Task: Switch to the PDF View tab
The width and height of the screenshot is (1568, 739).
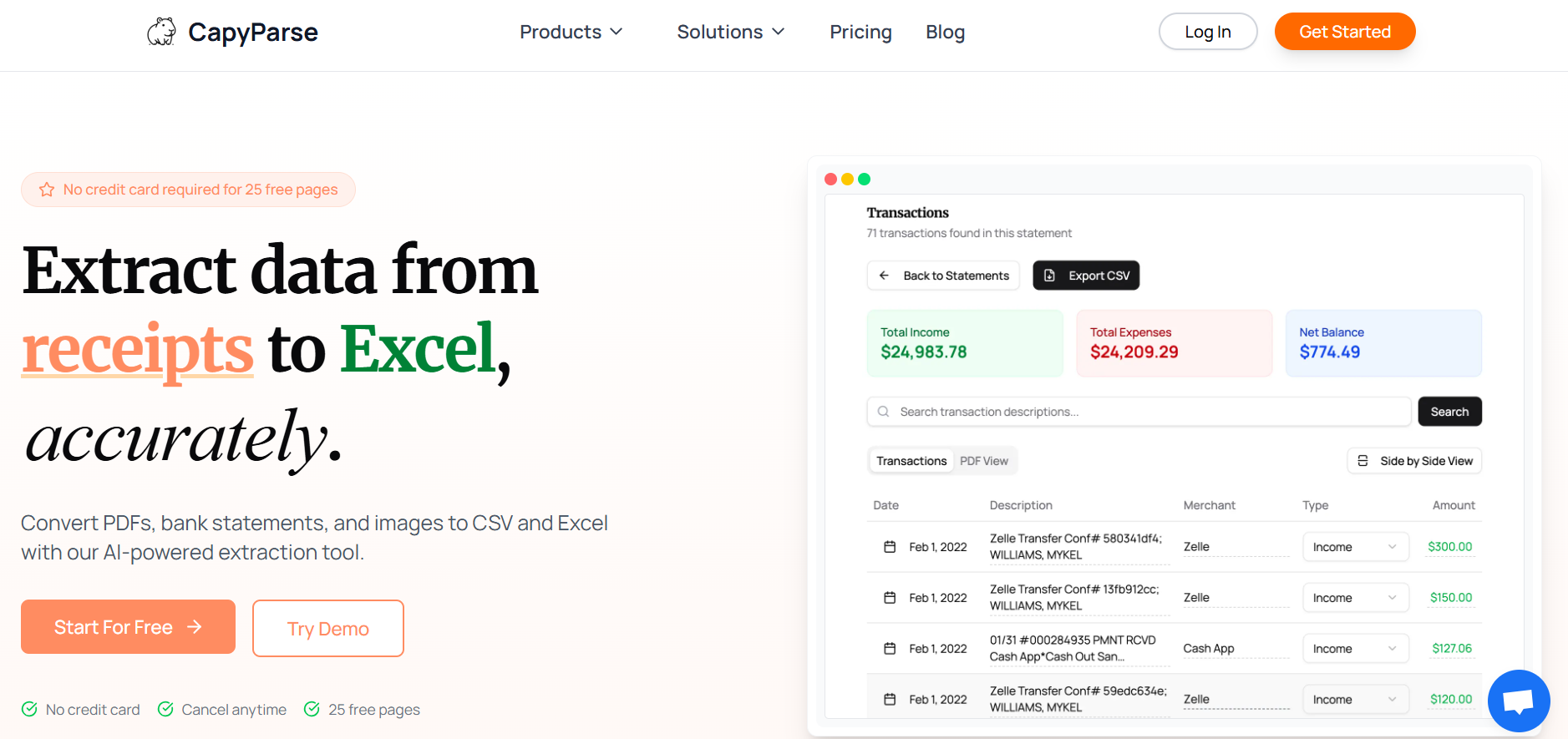Action: (983, 461)
